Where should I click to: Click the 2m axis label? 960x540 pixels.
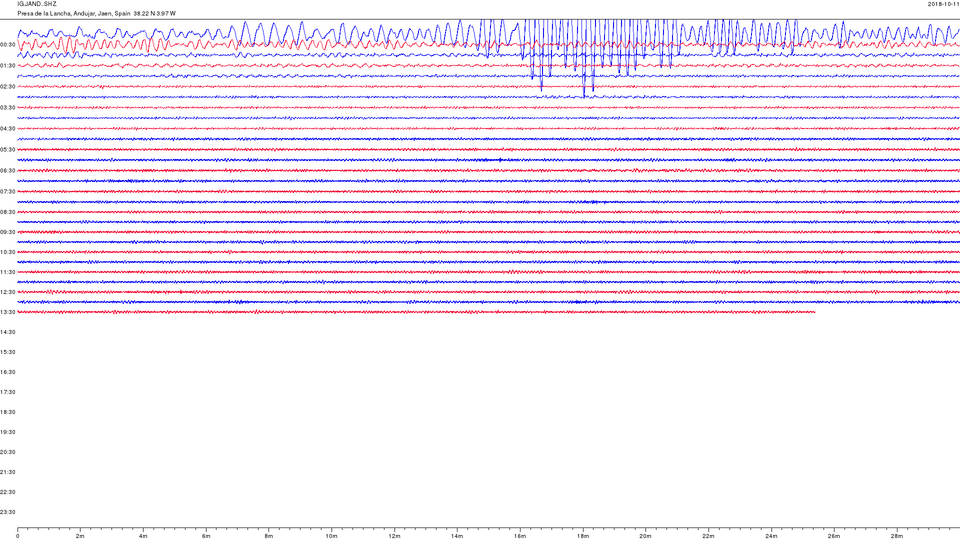pyautogui.click(x=80, y=536)
